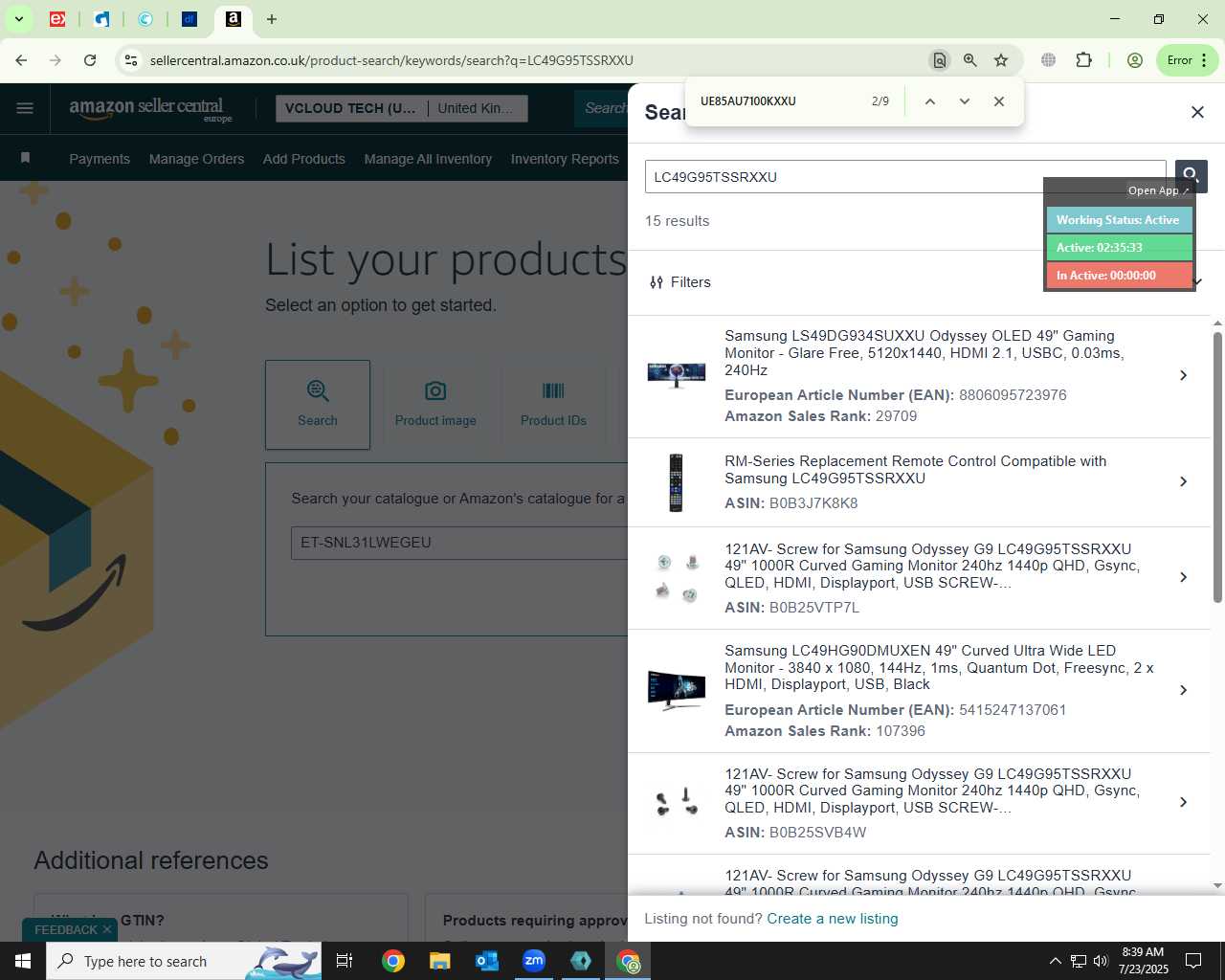
Task: Open Zoom from the taskbar
Action: click(534, 961)
